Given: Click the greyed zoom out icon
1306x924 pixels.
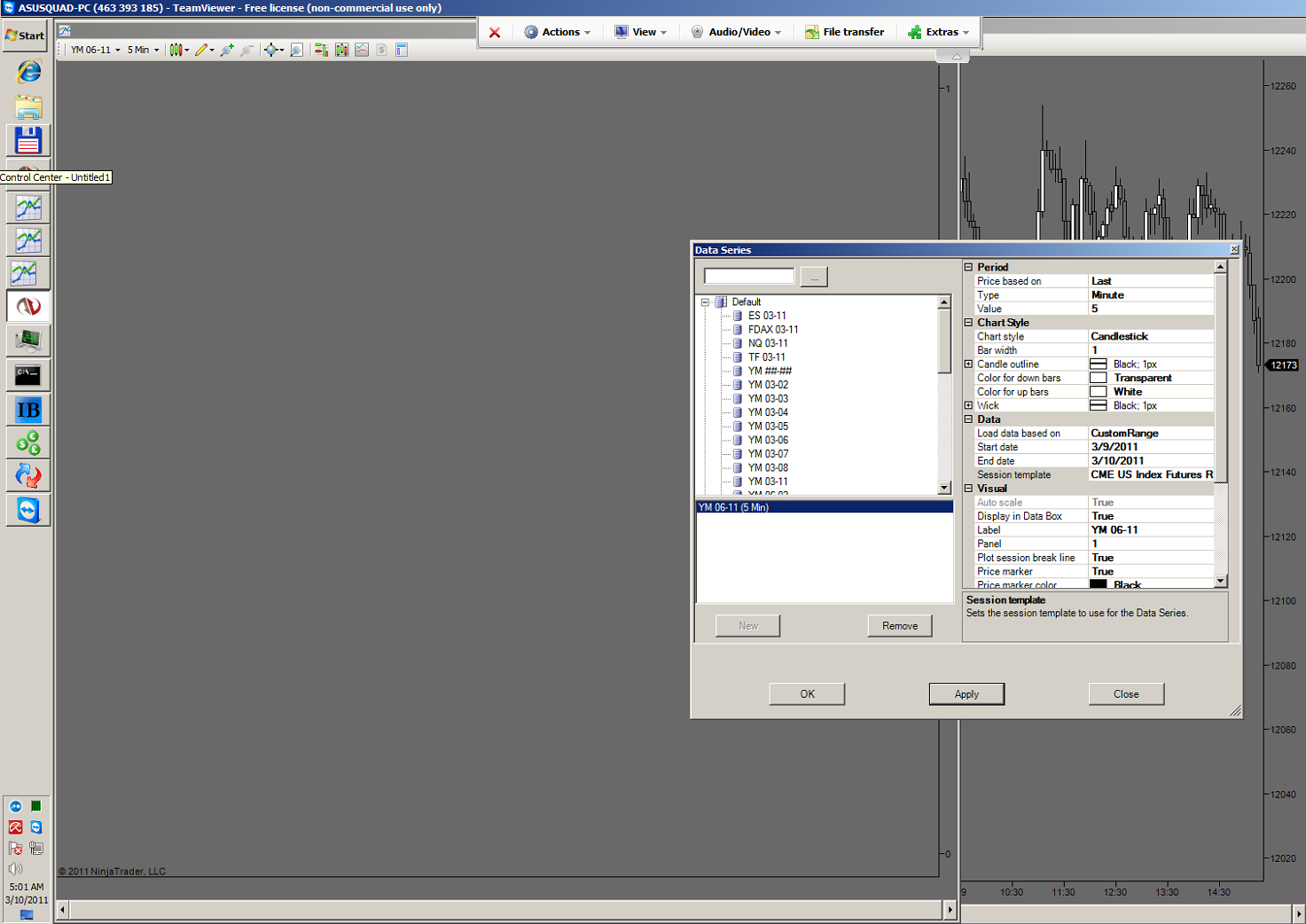Looking at the screenshot, I should coord(246,50).
